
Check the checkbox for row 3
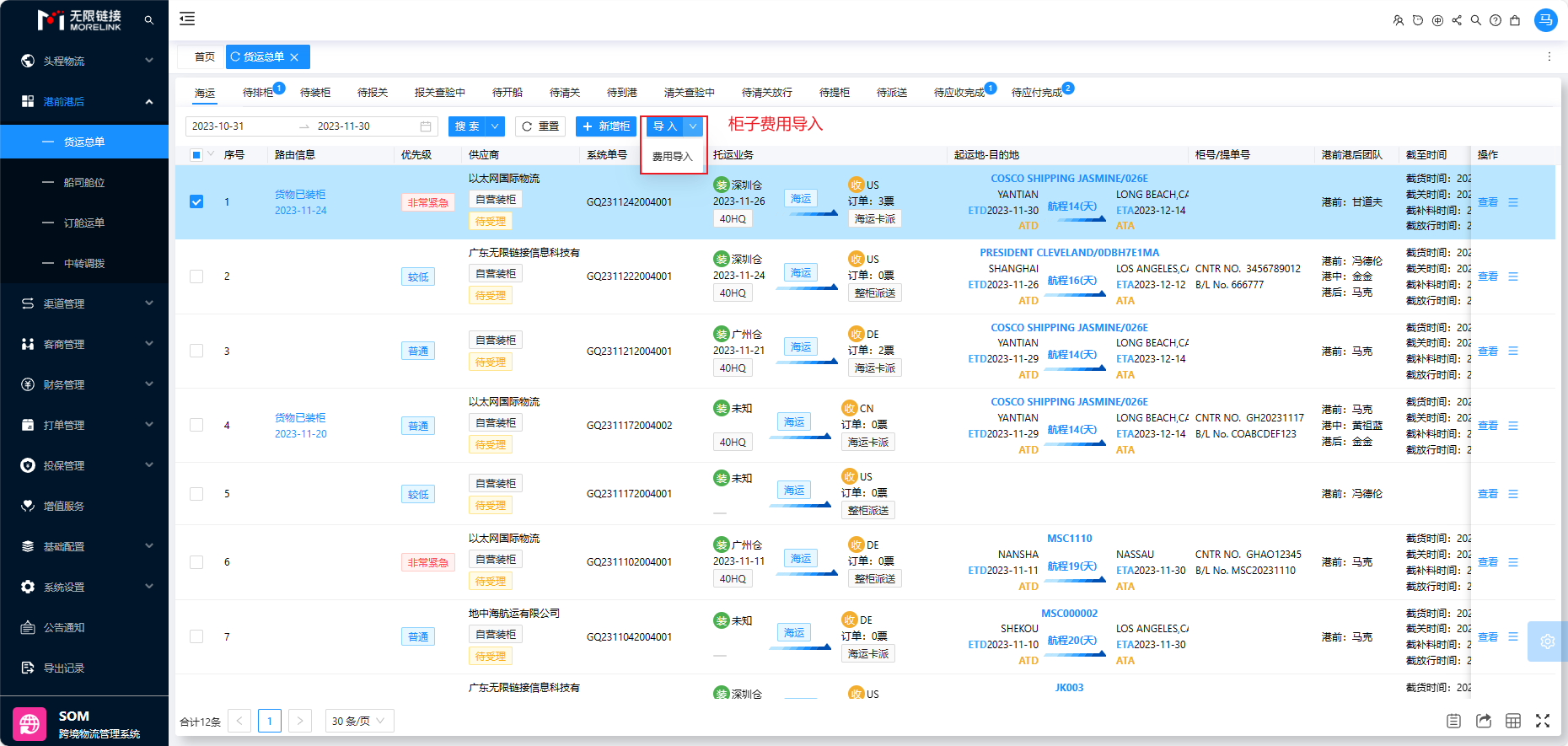coord(196,351)
